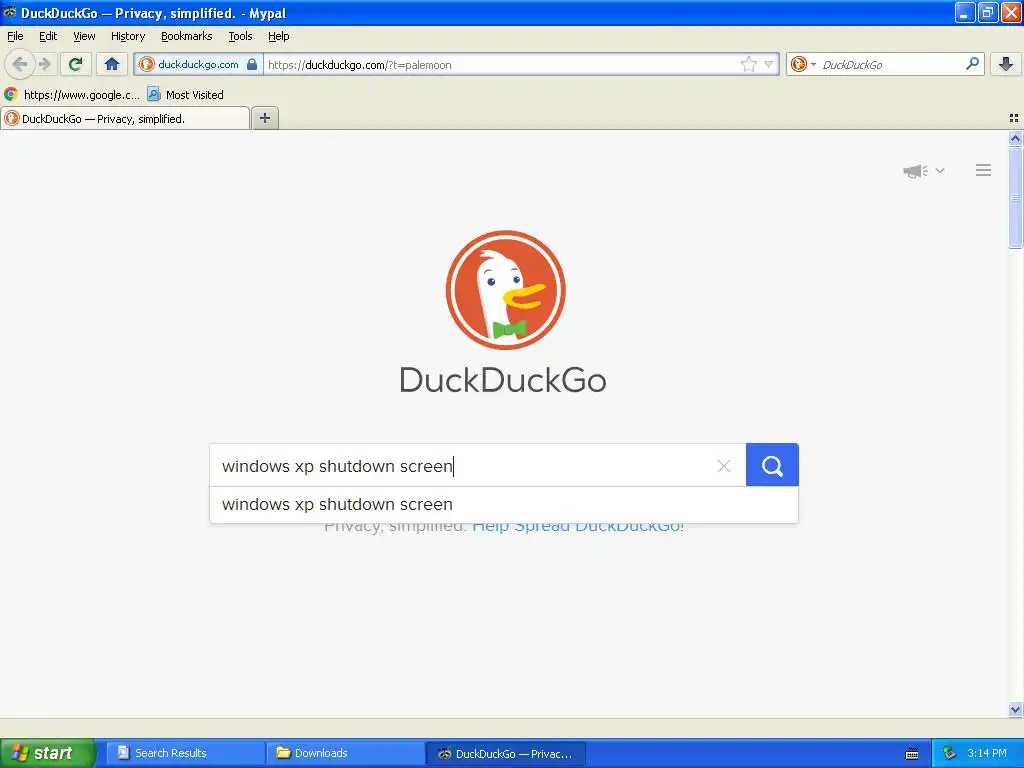Click the URL address bar field
The width and height of the screenshot is (1024, 768).
click(503, 65)
